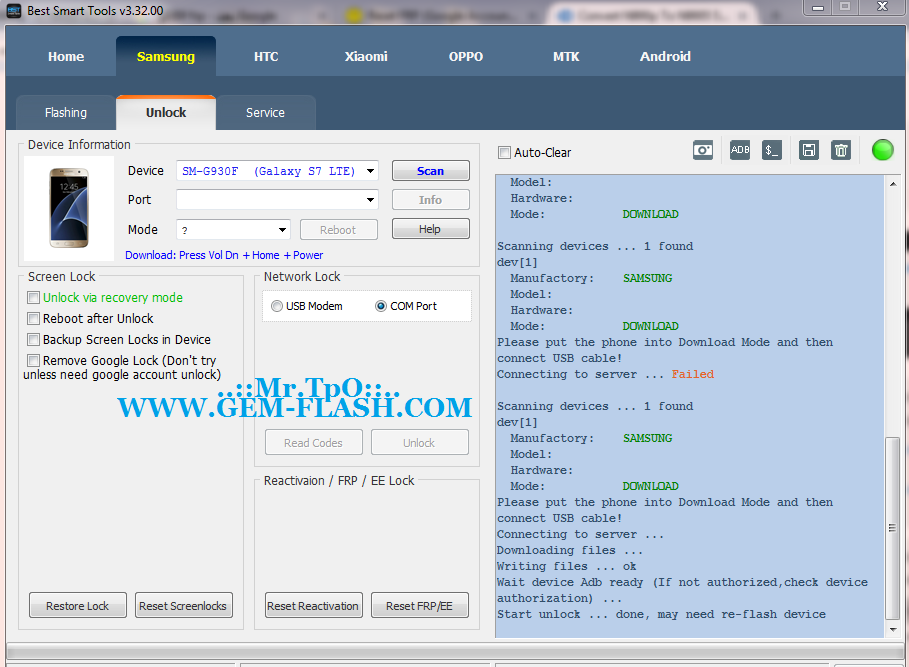909x667 pixels.
Task: Click the Reset Screenlocks button
Action: click(x=183, y=606)
